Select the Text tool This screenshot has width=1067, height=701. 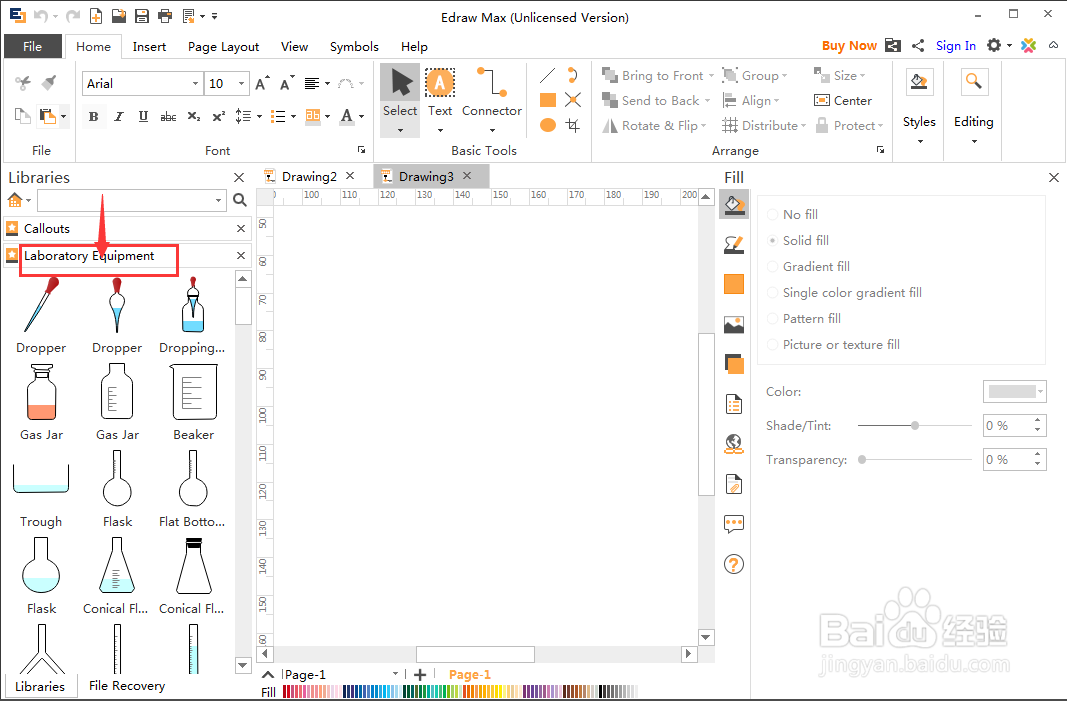(440, 93)
